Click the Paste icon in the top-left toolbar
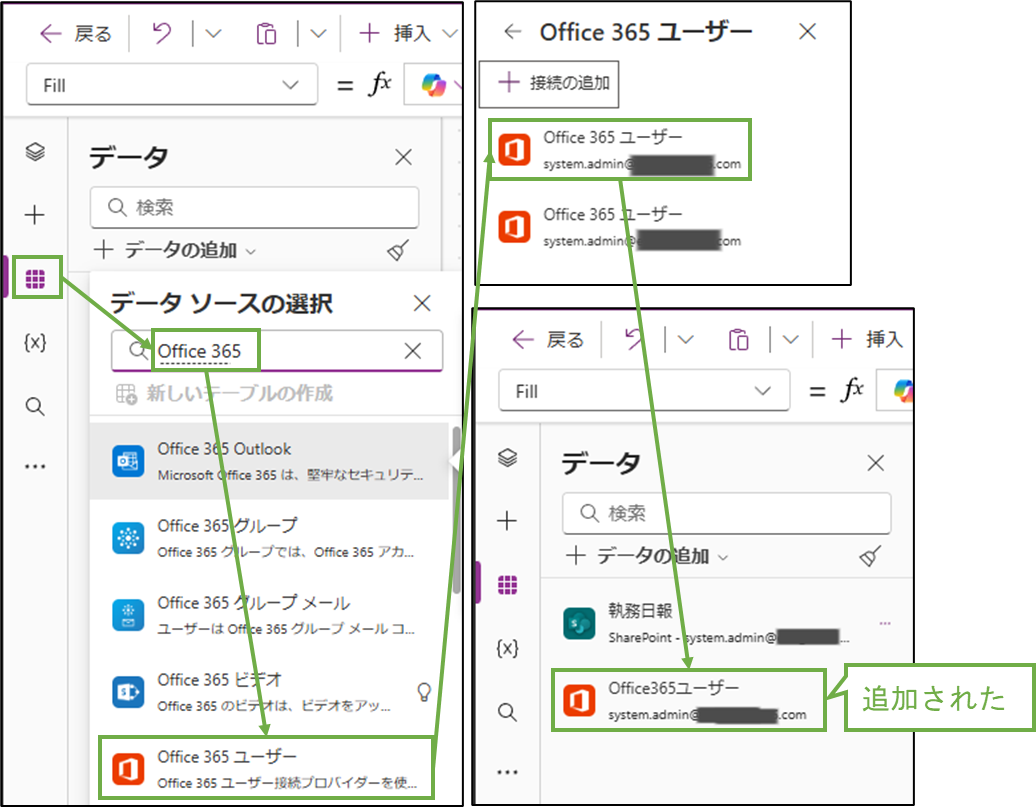 click(x=266, y=33)
